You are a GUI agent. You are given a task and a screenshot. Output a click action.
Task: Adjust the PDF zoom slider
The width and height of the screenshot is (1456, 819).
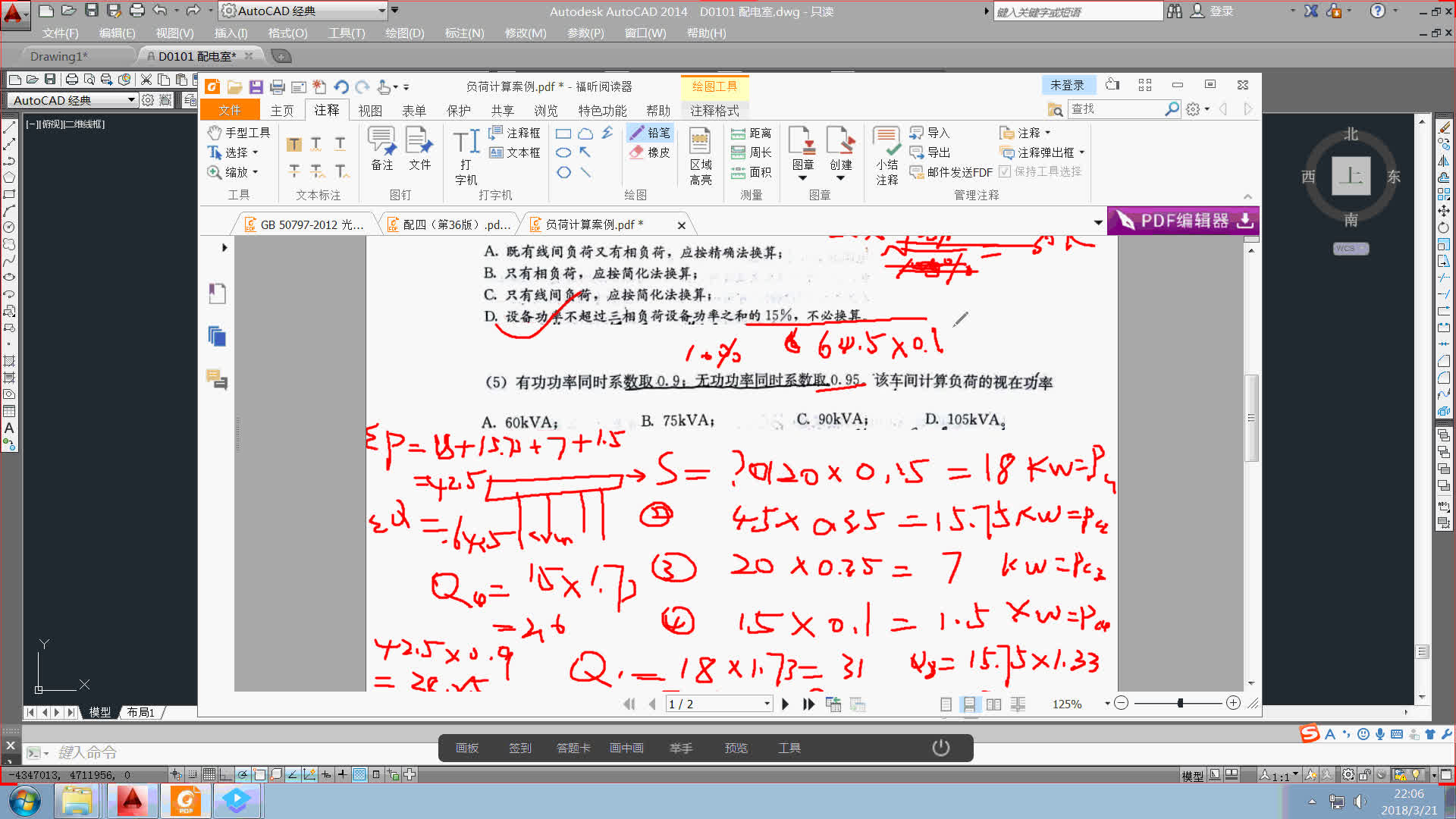tap(1180, 704)
